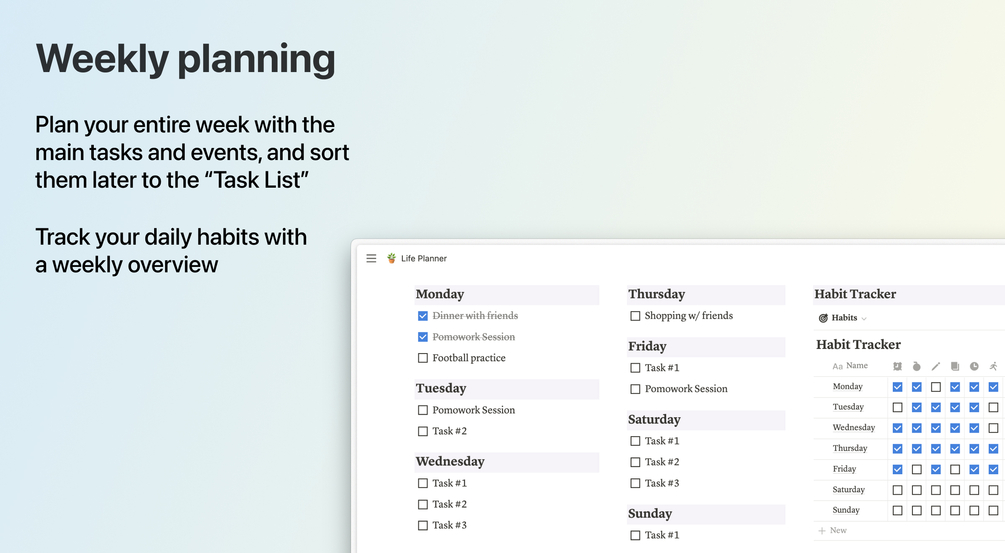Screen dimensions: 1005x553
Task: Click the book habit column icon
Action: [955, 367]
